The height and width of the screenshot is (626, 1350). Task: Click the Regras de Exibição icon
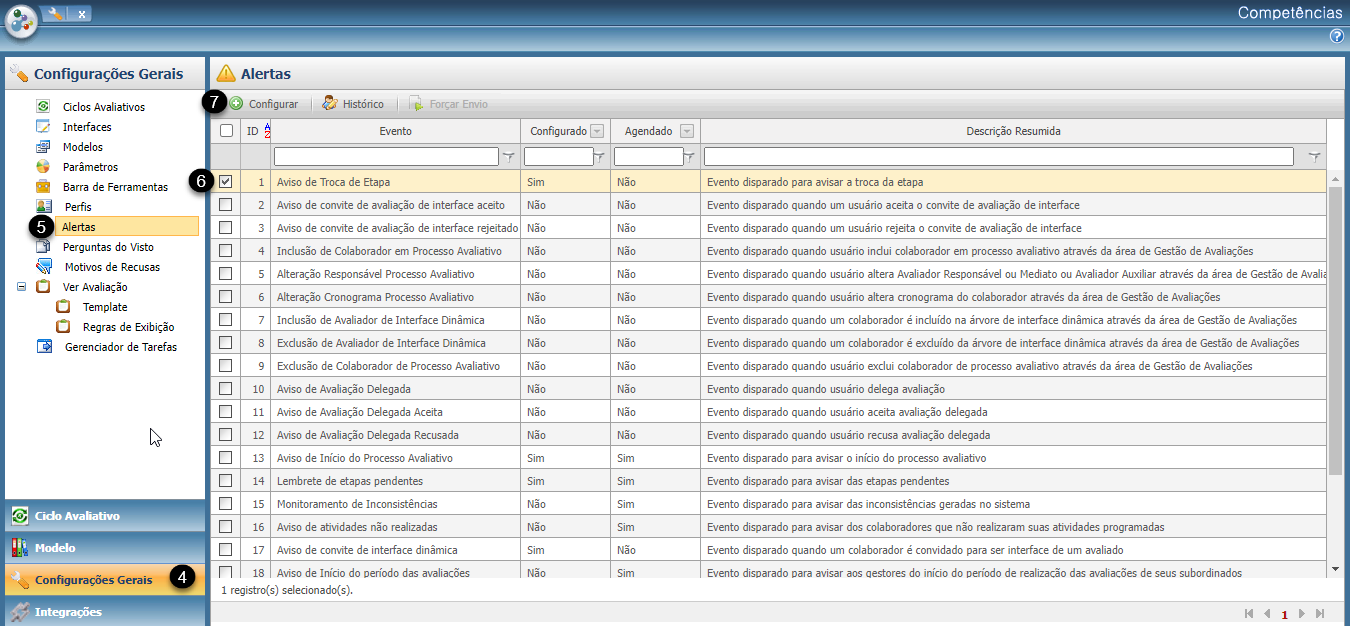coord(63,327)
